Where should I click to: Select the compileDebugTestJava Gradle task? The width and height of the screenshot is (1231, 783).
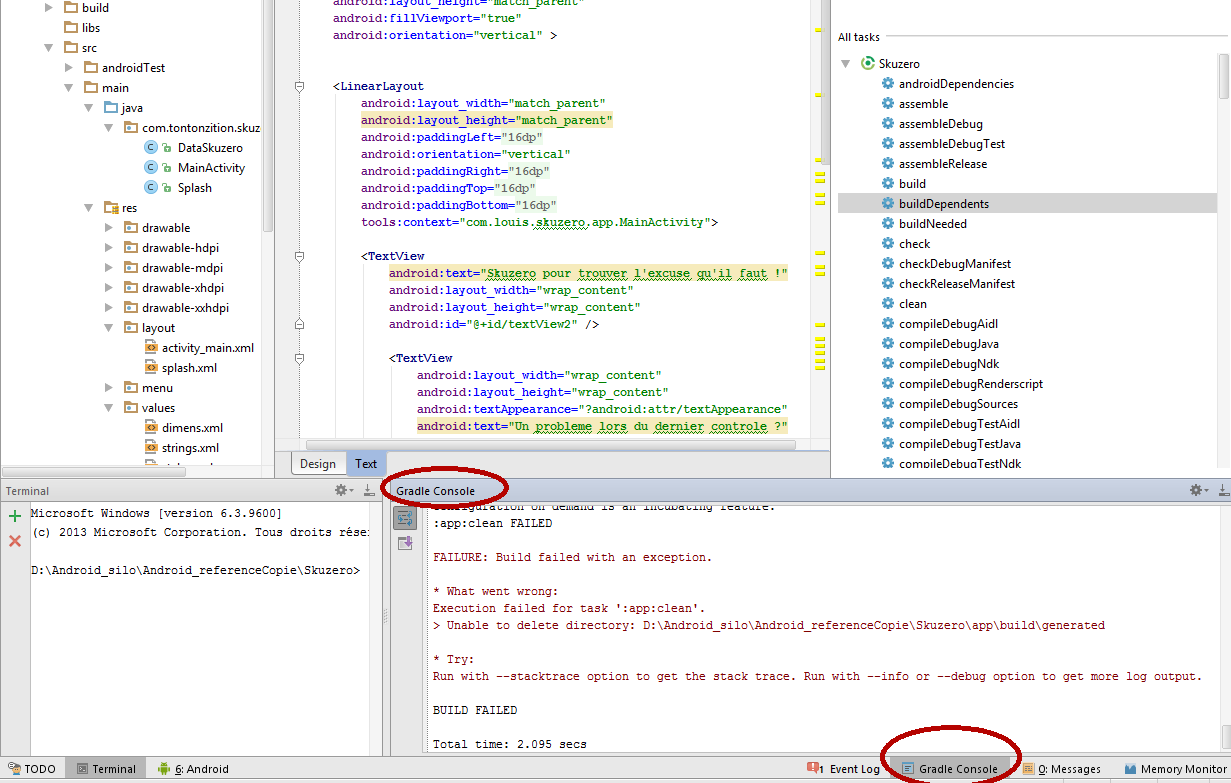coord(959,444)
